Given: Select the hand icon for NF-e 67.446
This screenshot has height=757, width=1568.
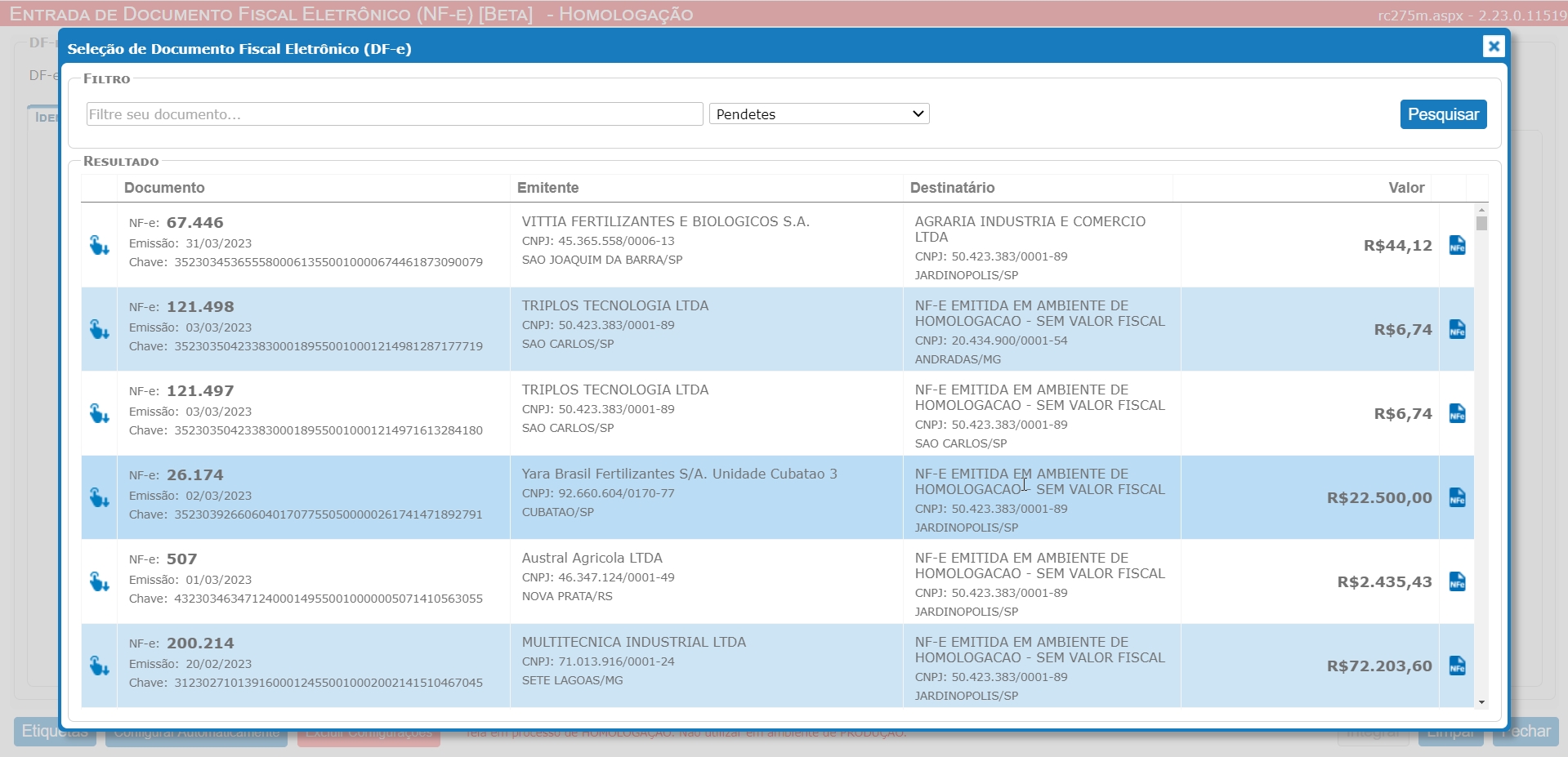Looking at the screenshot, I should coord(100,245).
